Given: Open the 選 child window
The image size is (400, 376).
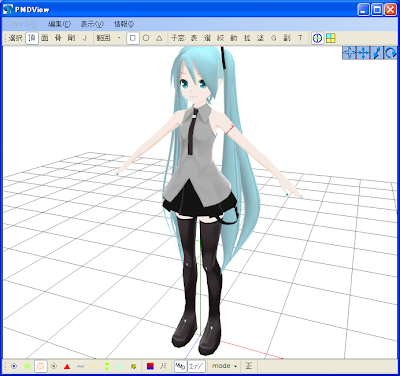Looking at the screenshot, I should (207, 38).
